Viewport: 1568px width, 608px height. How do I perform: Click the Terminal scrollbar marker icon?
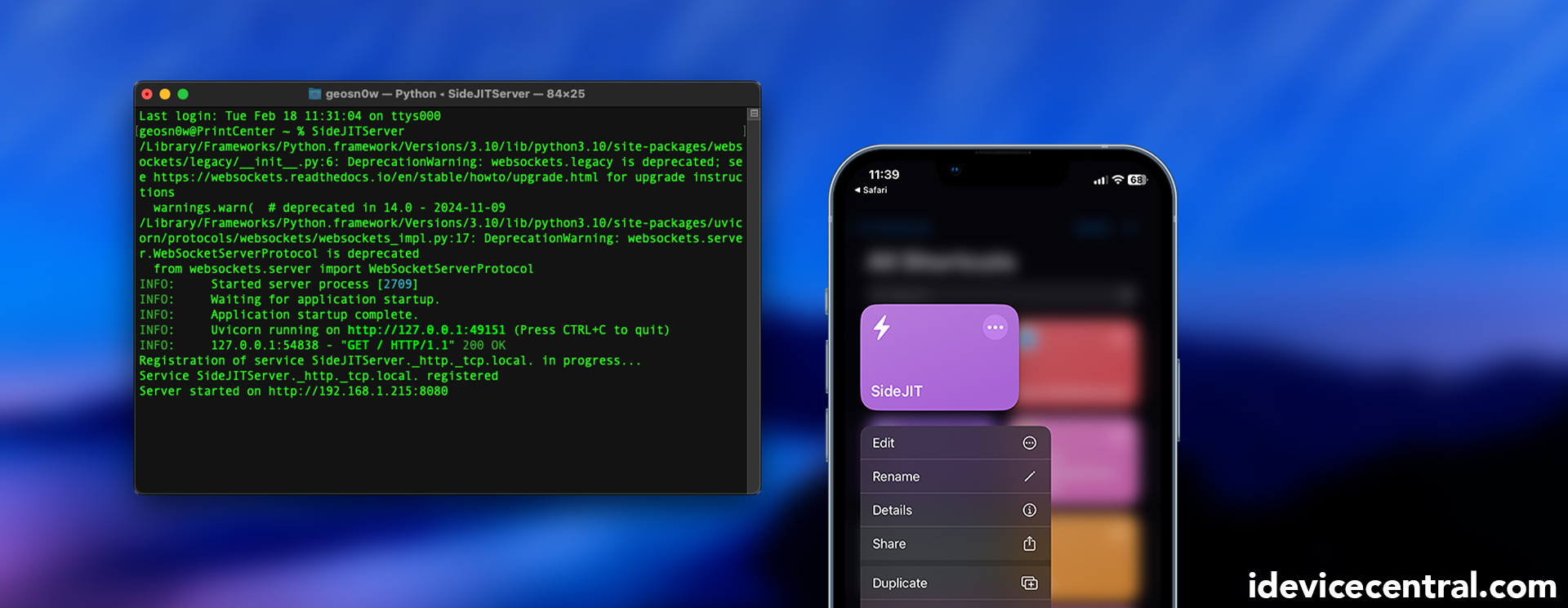pyautogui.click(x=755, y=114)
